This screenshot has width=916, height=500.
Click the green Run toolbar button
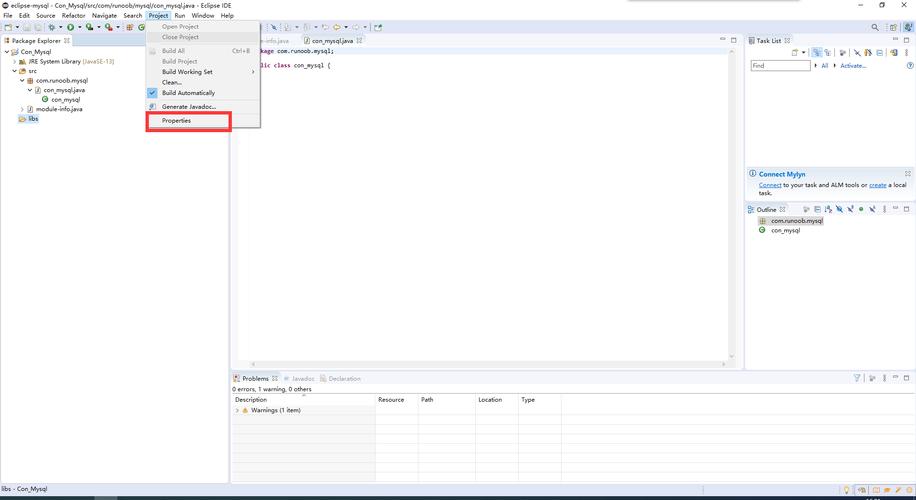pyautogui.click(x=70, y=27)
